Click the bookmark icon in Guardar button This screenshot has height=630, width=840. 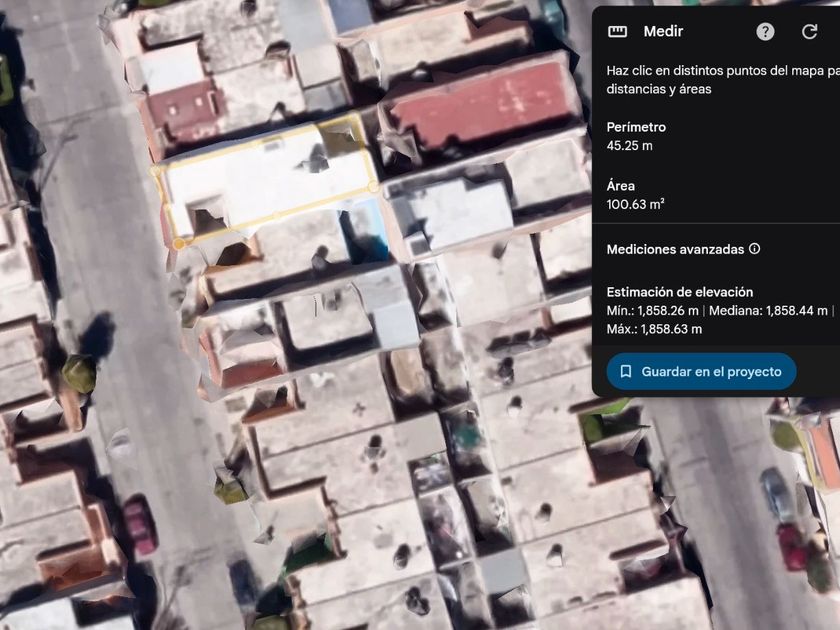click(625, 371)
